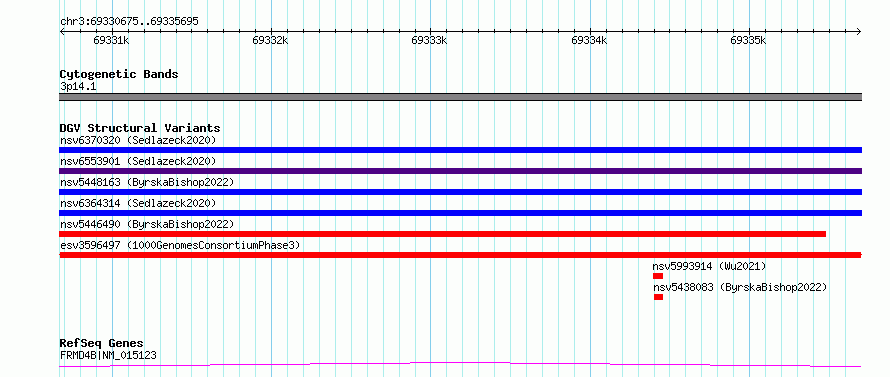The height and width of the screenshot is (377, 890).
Task: Click the RefSeq Genes track title
Action: (x=102, y=344)
